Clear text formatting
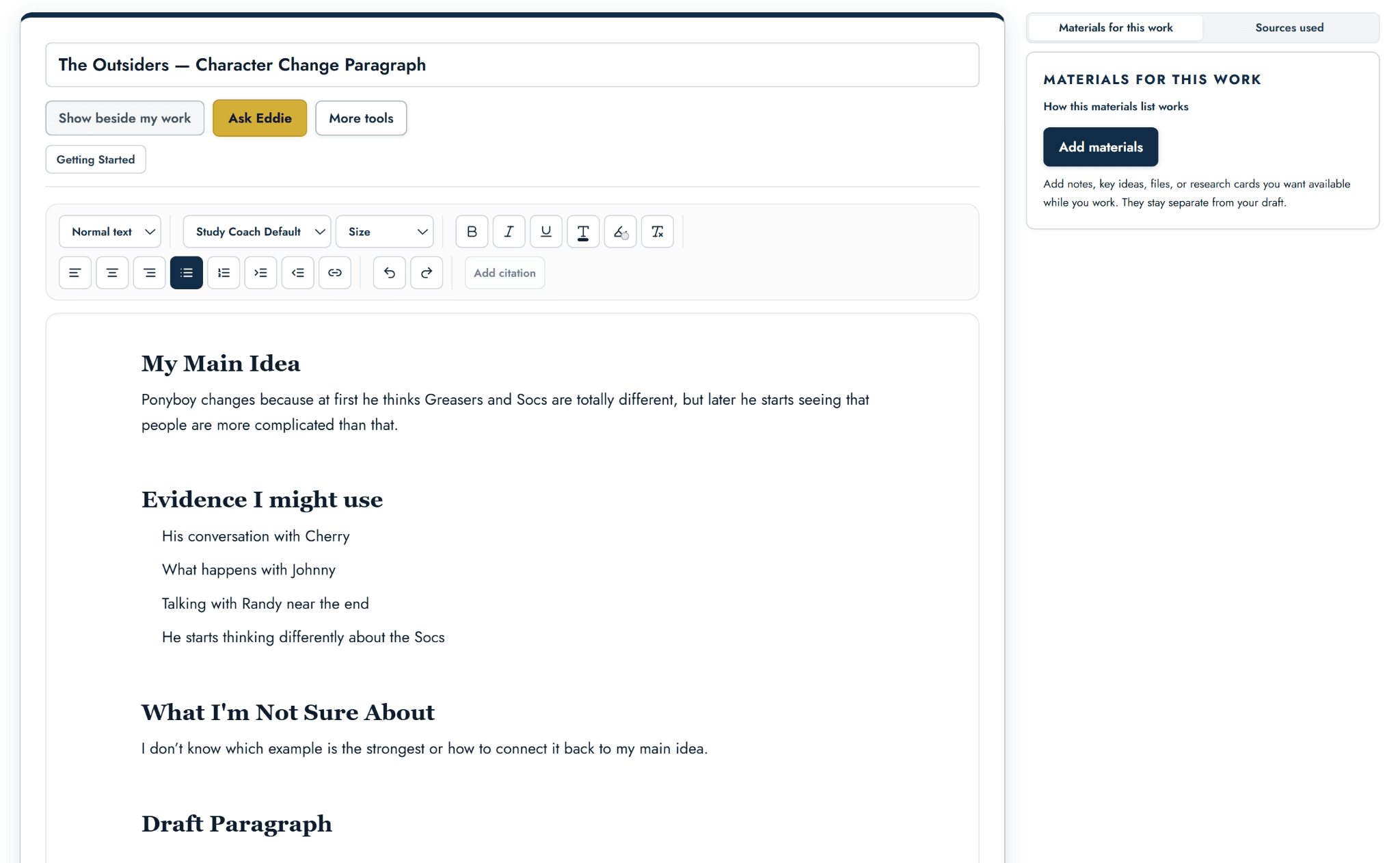Viewport: 1400px width, 863px height. [658, 232]
